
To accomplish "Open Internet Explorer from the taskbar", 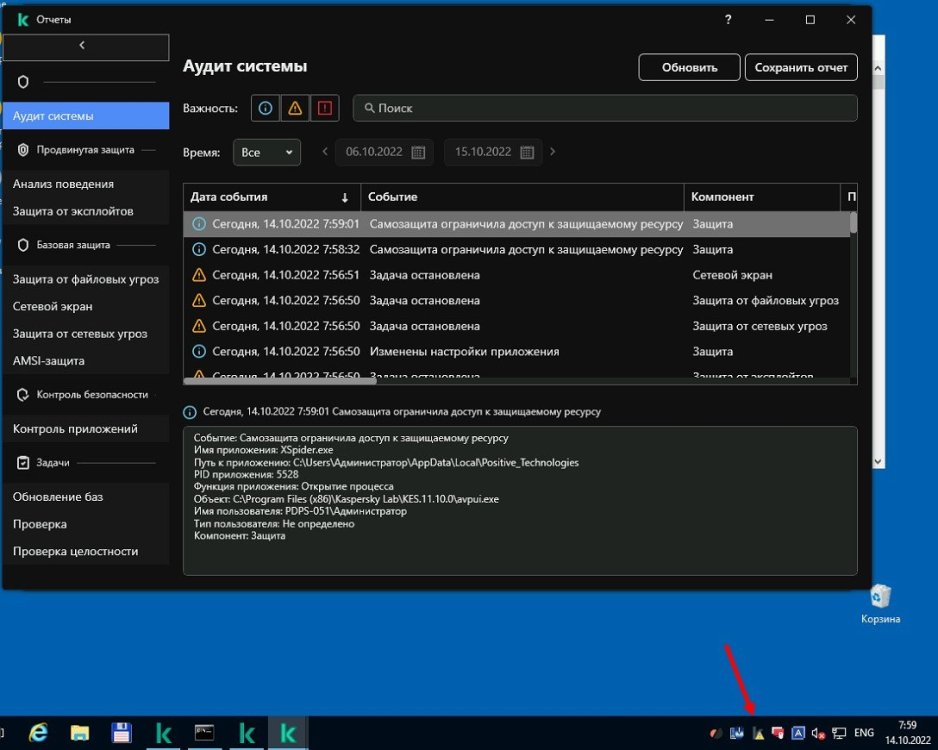I will 38,733.
